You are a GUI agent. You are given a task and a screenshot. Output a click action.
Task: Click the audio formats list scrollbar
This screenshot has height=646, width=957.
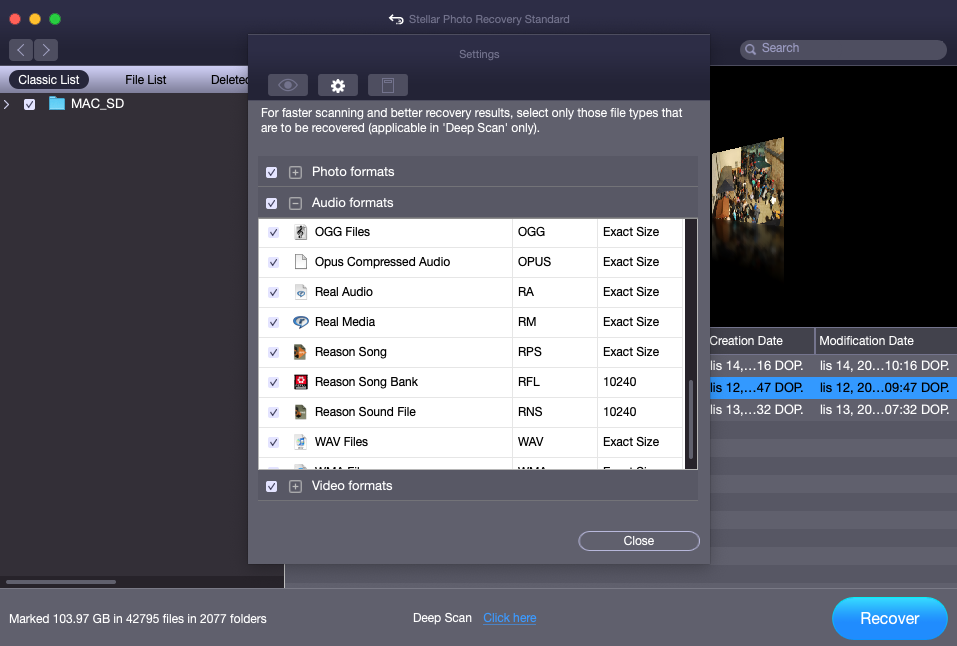[x=691, y=419]
